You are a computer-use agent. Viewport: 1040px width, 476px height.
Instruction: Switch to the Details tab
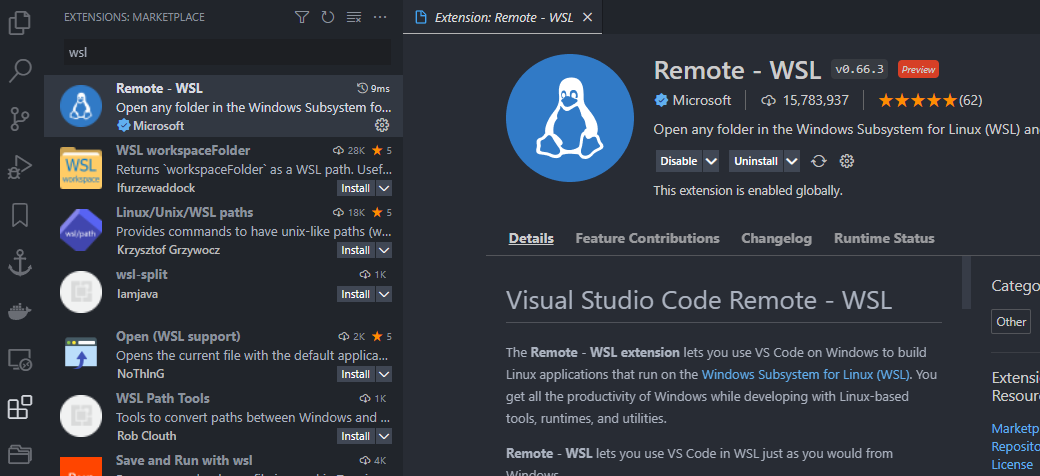(x=531, y=239)
